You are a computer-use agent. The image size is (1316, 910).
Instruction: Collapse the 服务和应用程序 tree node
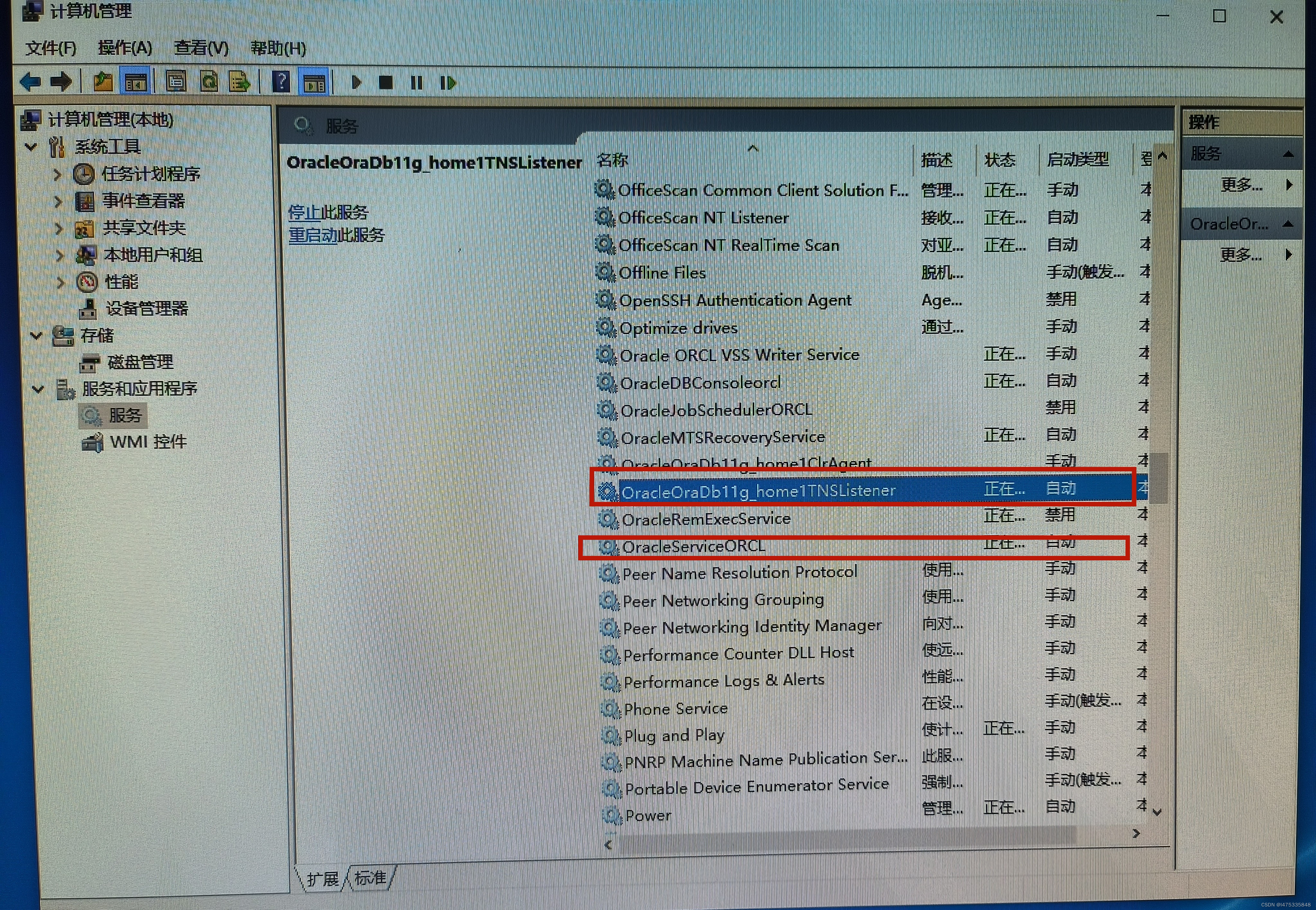pos(38,389)
